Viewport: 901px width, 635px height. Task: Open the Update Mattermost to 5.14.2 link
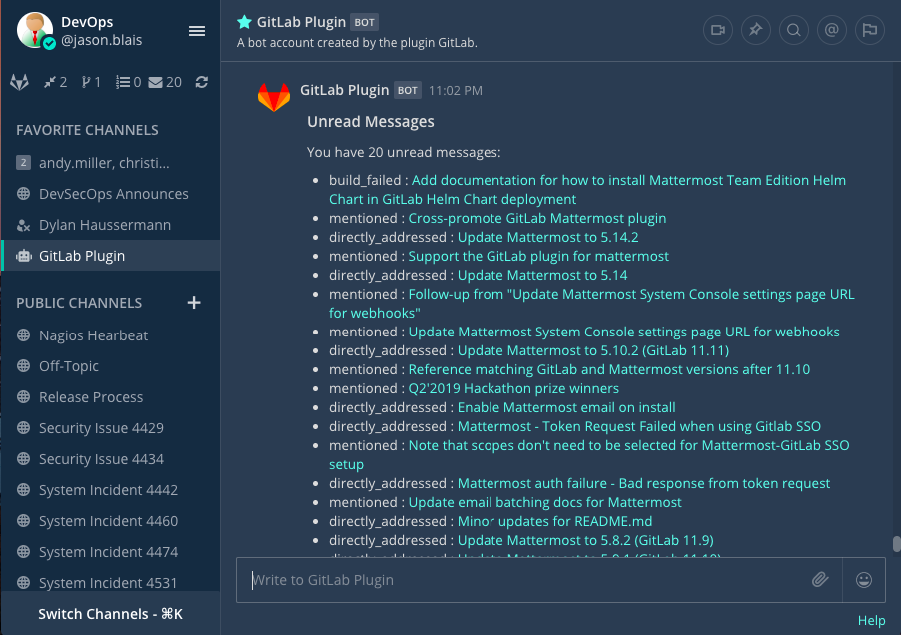(x=548, y=238)
